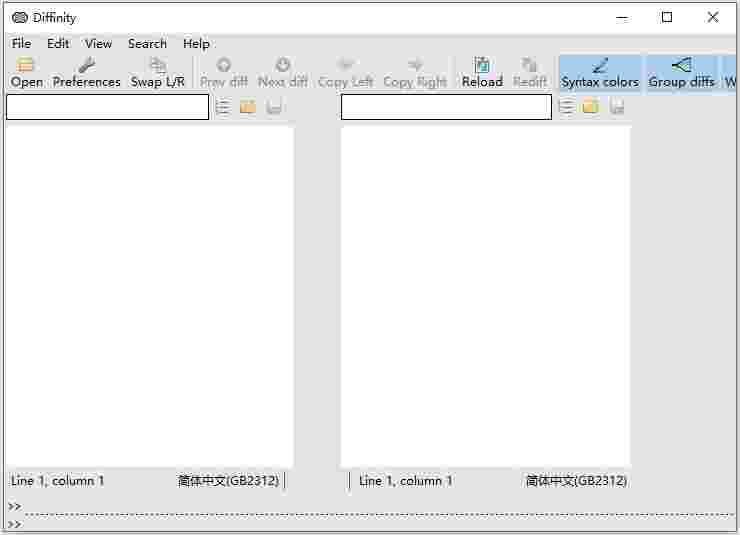740x535 pixels.
Task: Click Copy Left toolbar button
Action: click(x=345, y=72)
